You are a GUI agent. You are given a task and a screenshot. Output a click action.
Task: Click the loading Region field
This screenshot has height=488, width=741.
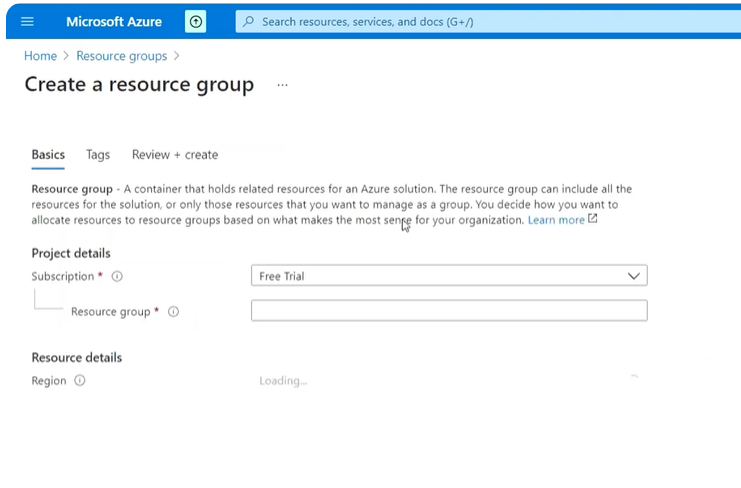point(449,381)
